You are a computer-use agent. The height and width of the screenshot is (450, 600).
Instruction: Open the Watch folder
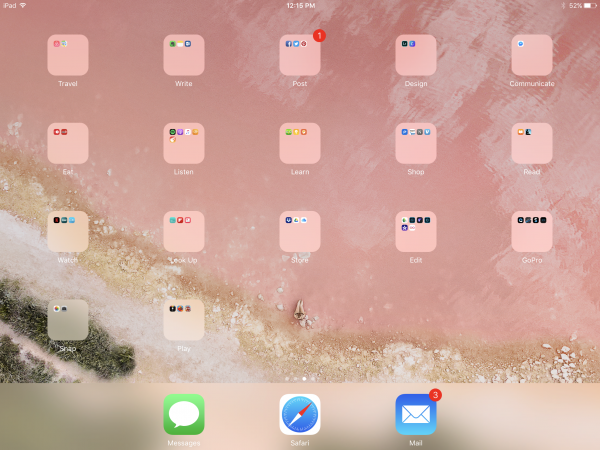68,232
